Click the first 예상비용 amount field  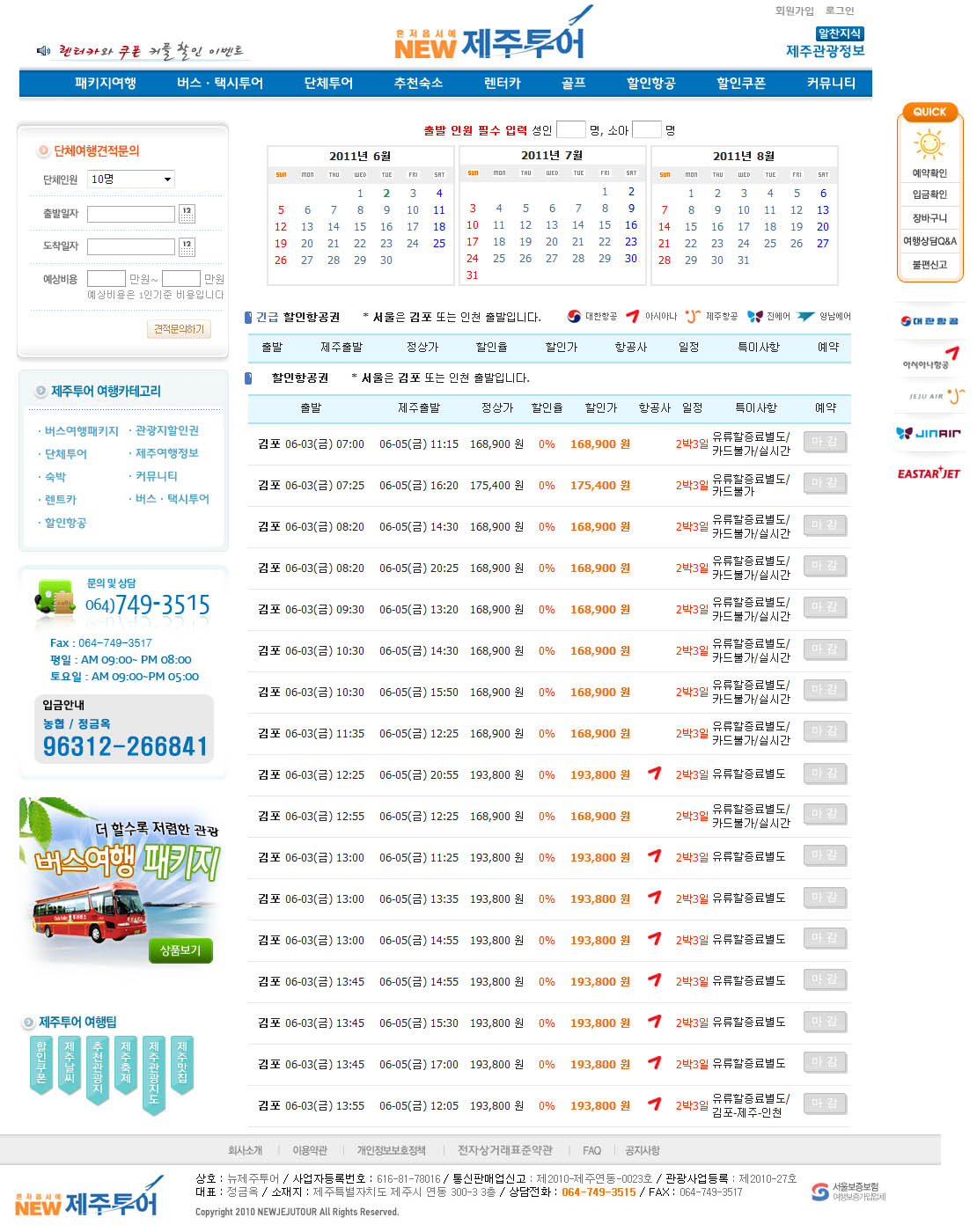click(x=107, y=279)
